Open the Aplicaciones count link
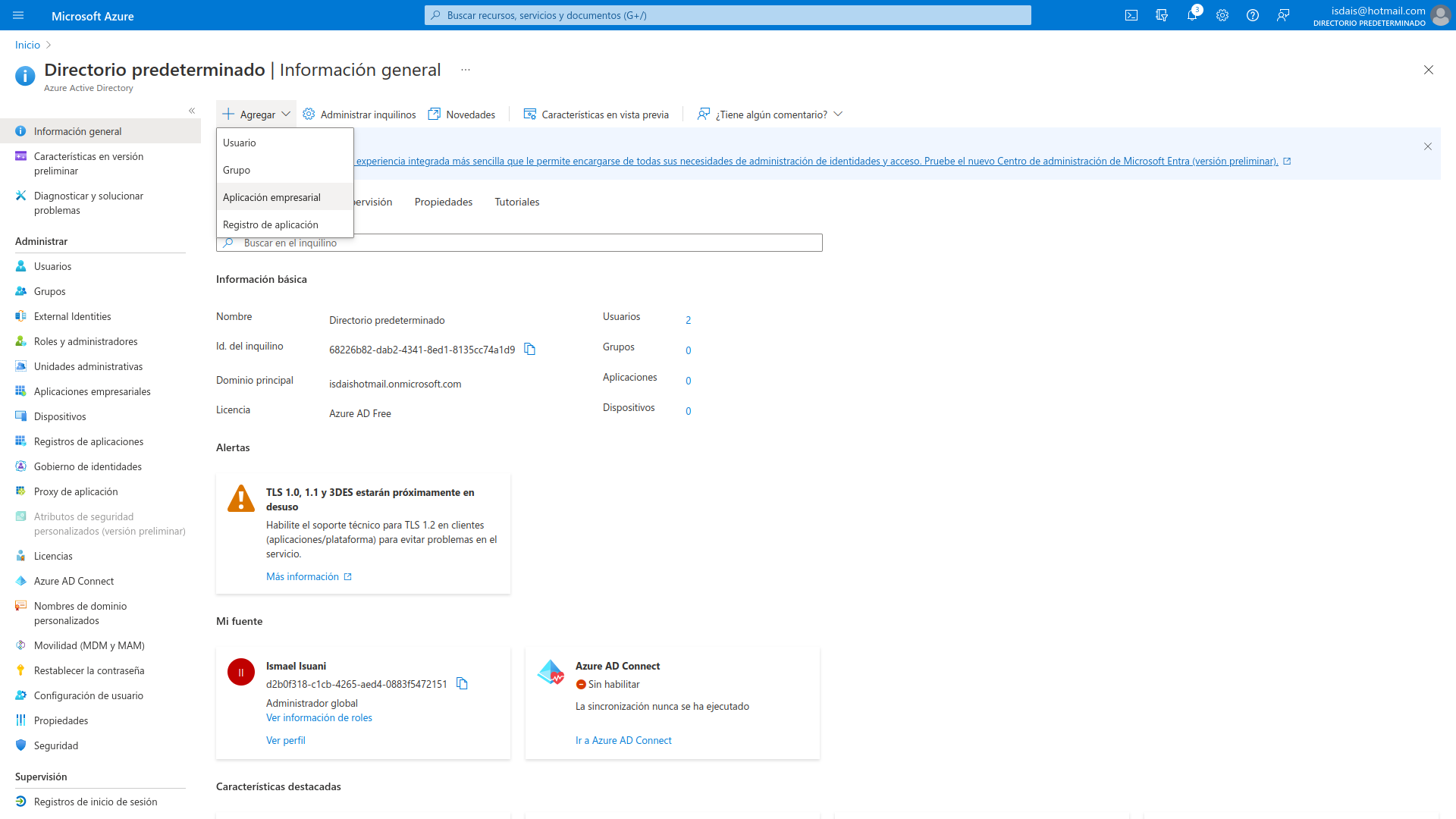The width and height of the screenshot is (1456, 819). 689,381
